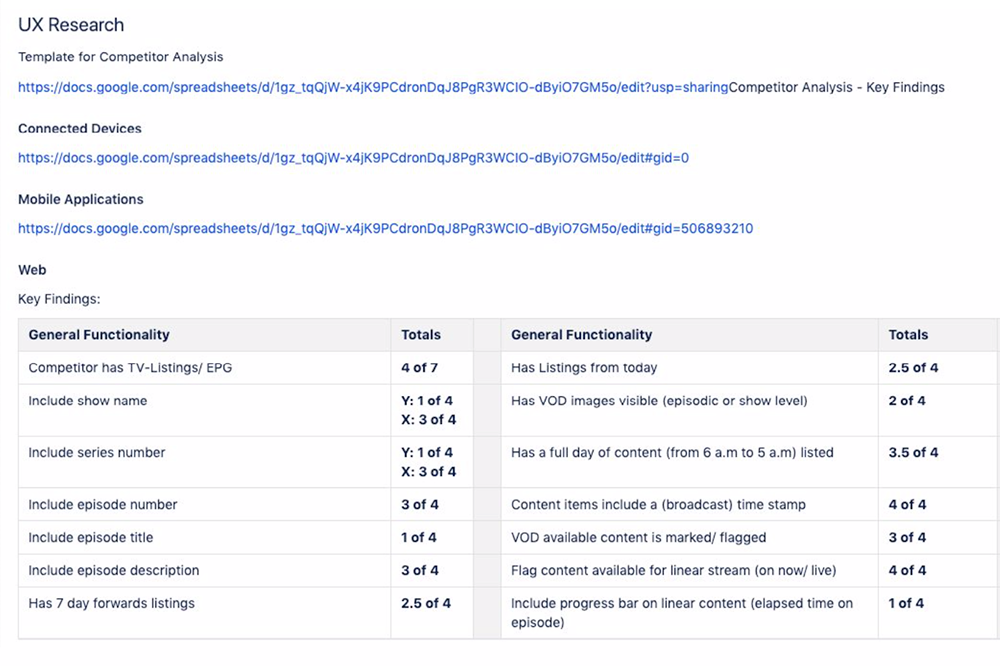This screenshot has height=666, width=1000.
Task: Open the Connected Devices spreadsheet link
Action: coord(353,158)
